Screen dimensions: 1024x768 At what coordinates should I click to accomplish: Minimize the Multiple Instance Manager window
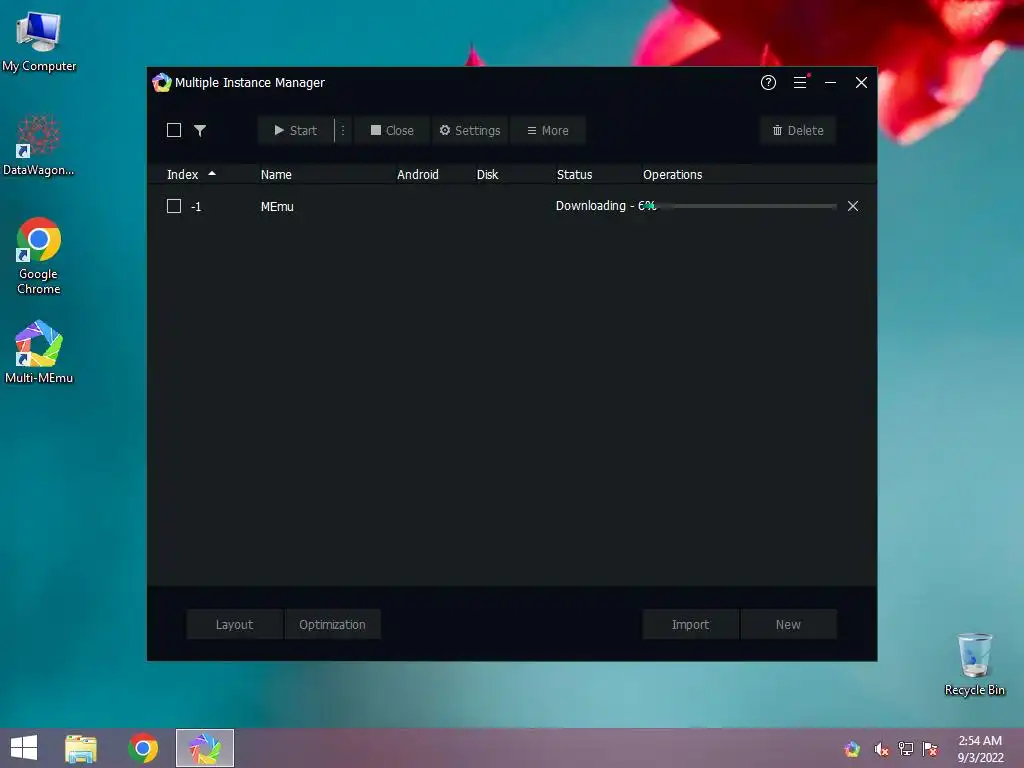pos(831,83)
